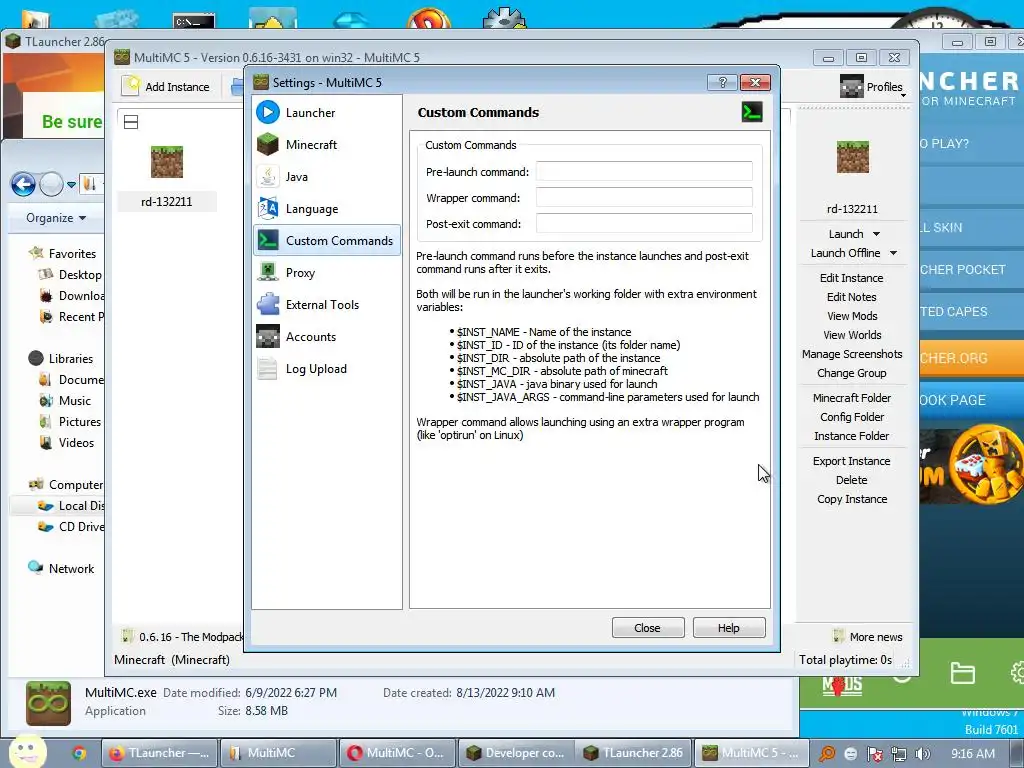Open the Profiles dropdown in MultiMC
Screen dimensions: 1024x768
(874, 87)
